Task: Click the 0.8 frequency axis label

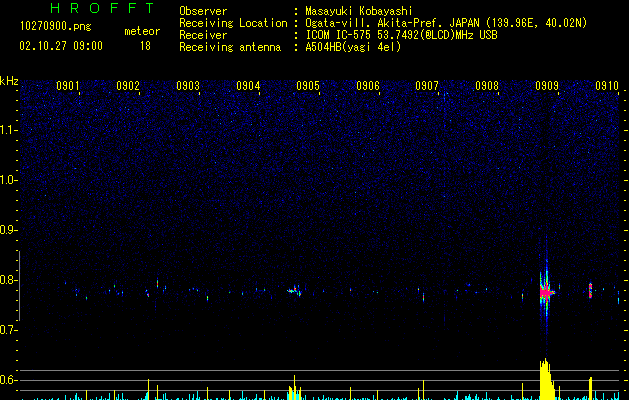Action: (x=8, y=280)
